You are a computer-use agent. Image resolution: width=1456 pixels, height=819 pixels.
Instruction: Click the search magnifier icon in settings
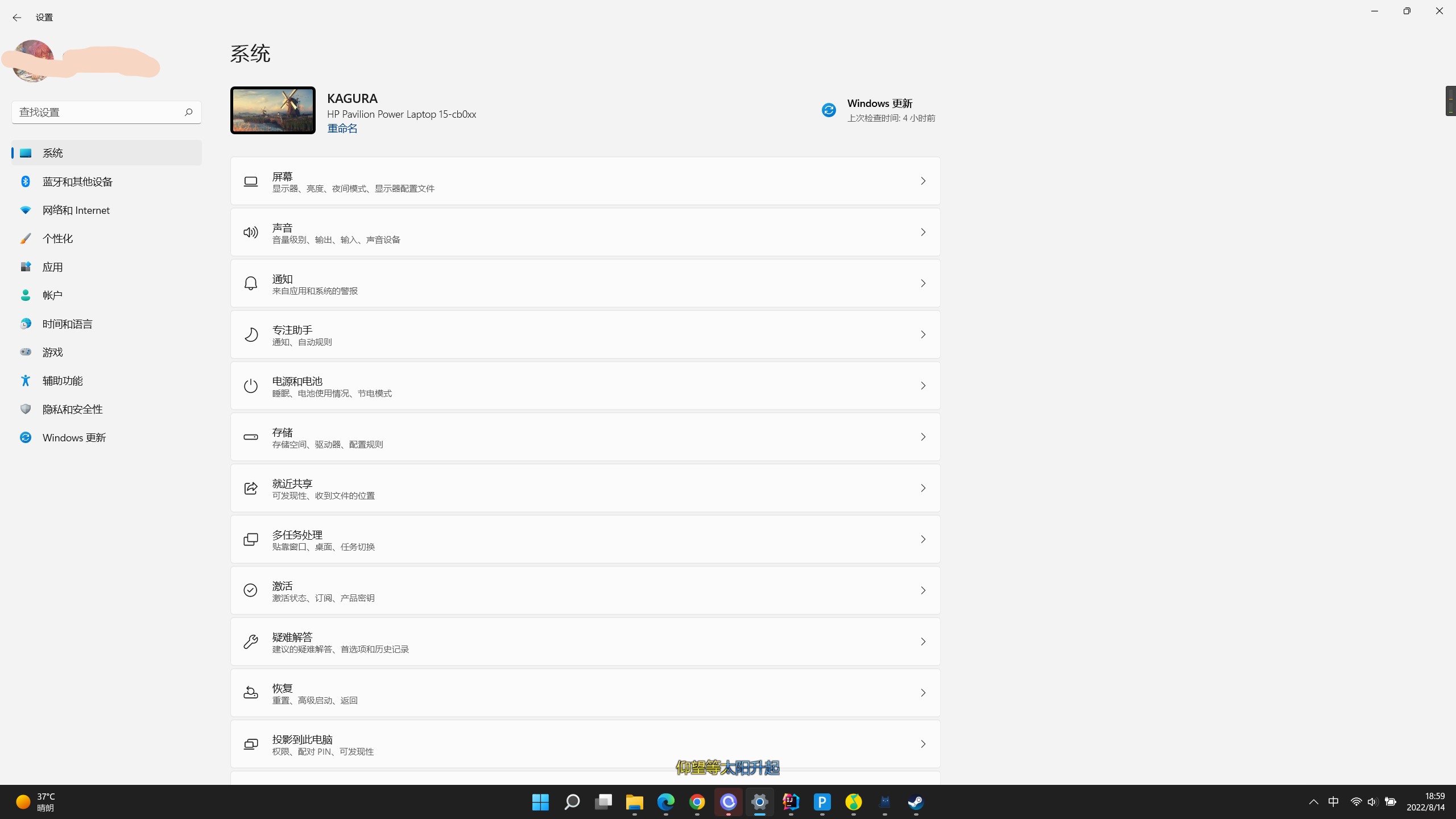point(188,112)
